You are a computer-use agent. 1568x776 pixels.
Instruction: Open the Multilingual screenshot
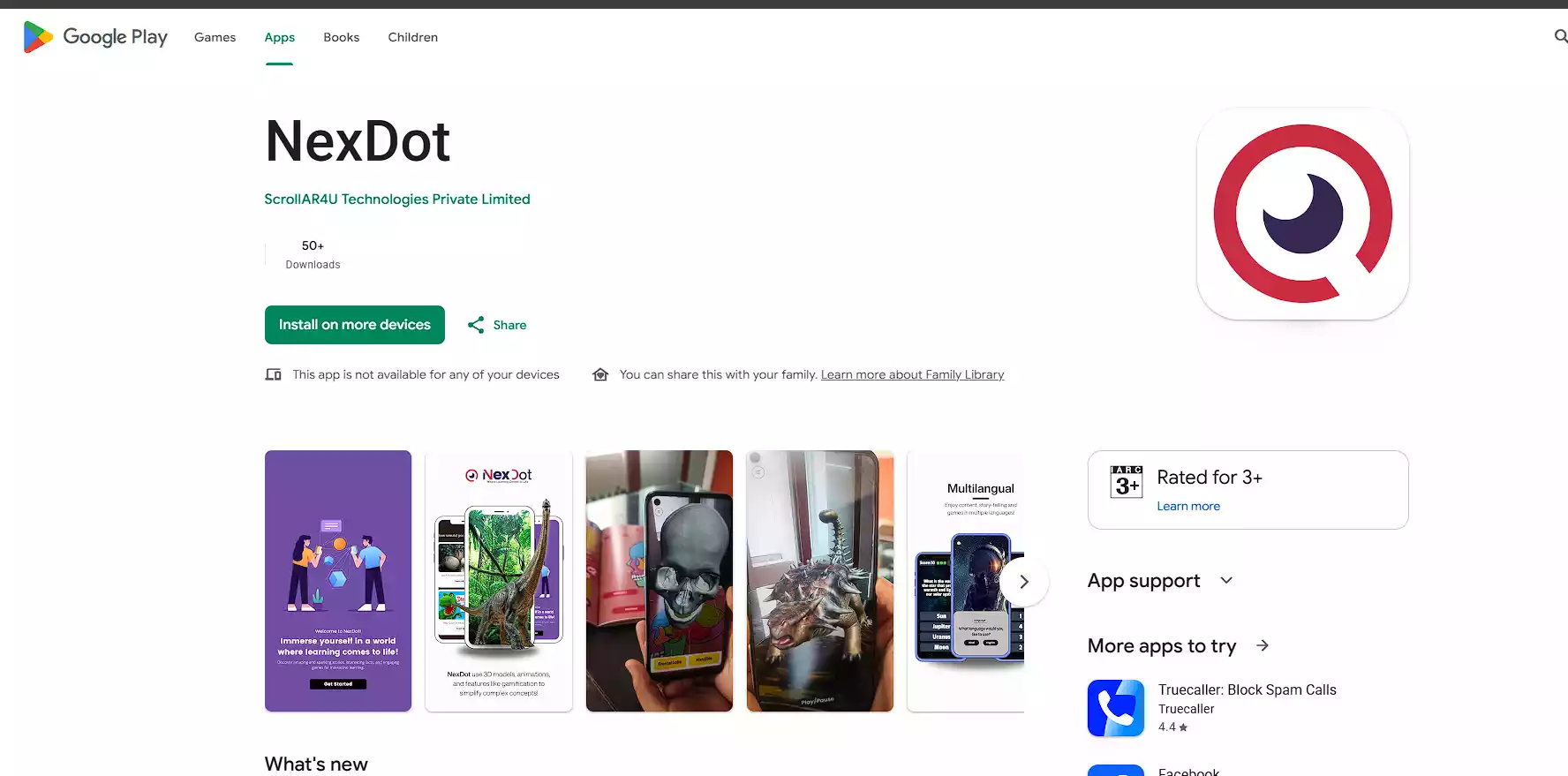click(966, 581)
